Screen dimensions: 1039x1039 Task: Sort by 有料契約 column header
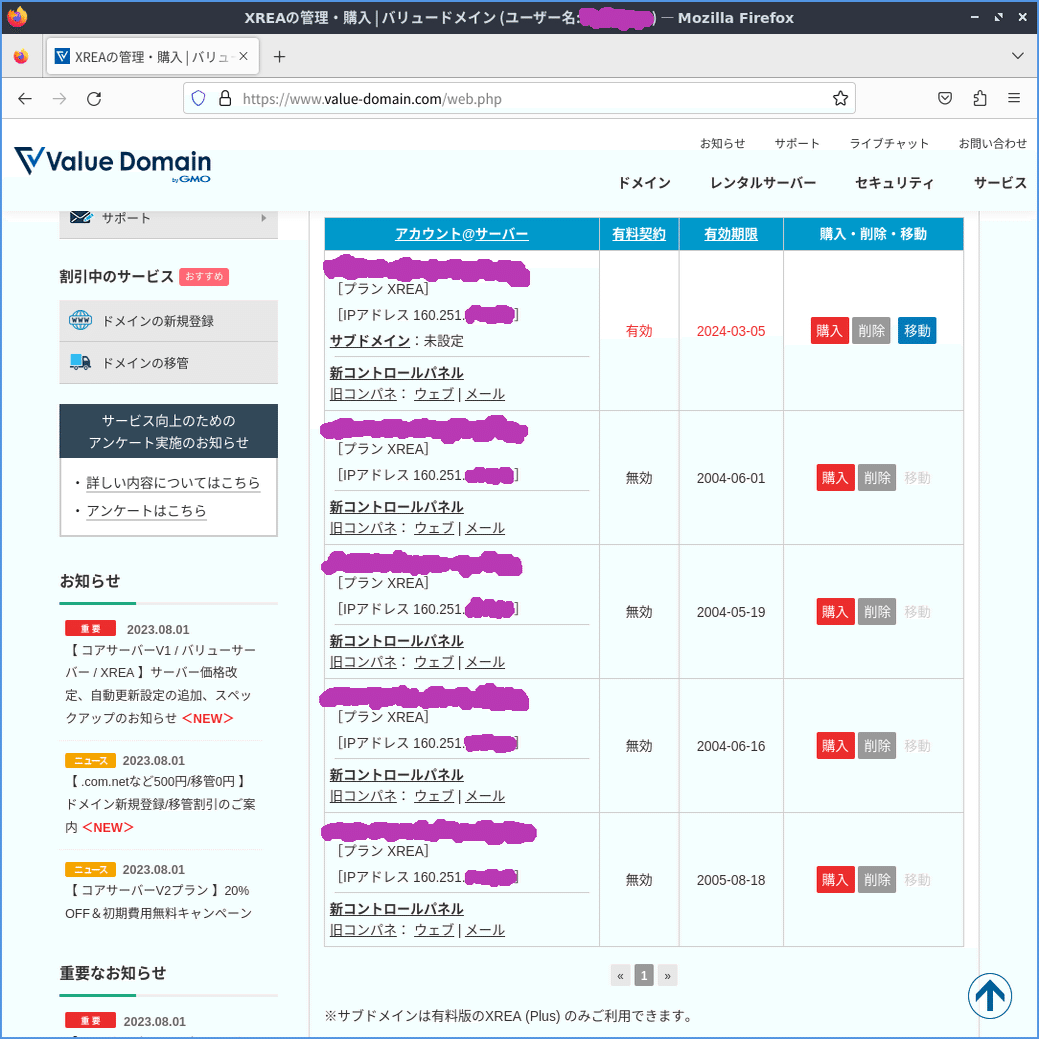639,234
